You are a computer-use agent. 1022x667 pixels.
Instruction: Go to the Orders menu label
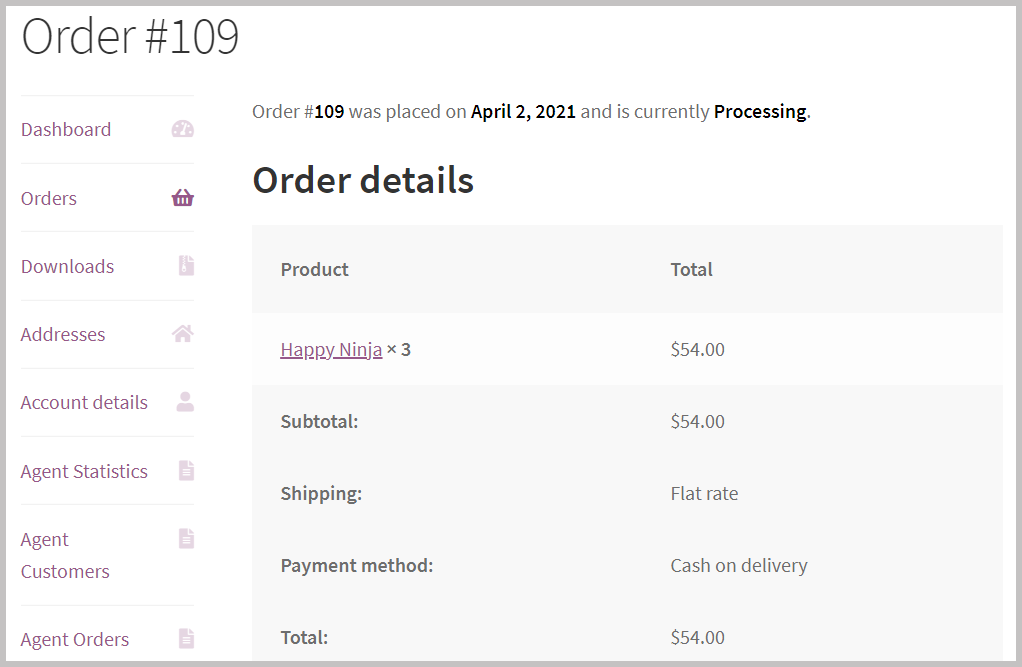pyautogui.click(x=49, y=198)
